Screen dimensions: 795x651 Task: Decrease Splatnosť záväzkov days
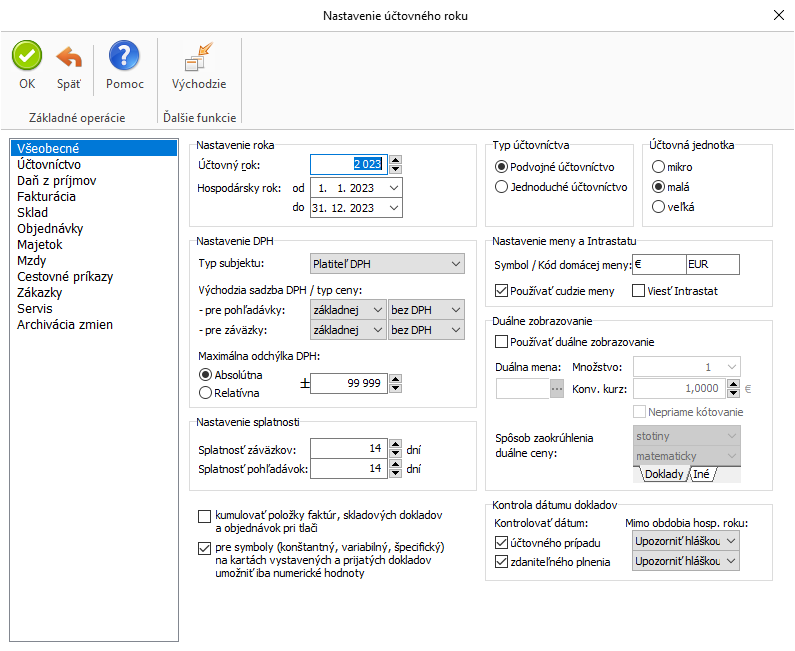pyautogui.click(x=395, y=453)
